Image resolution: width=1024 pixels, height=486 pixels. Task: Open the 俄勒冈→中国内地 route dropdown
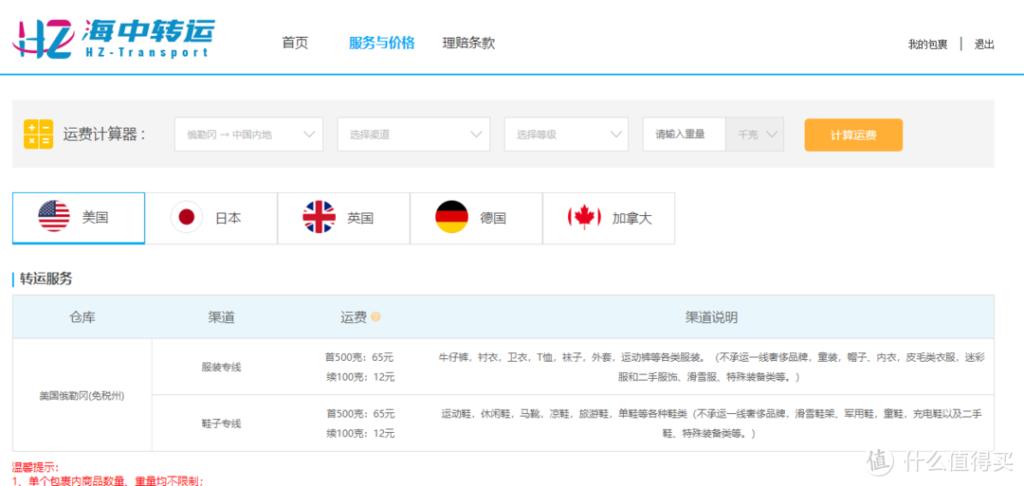249,135
